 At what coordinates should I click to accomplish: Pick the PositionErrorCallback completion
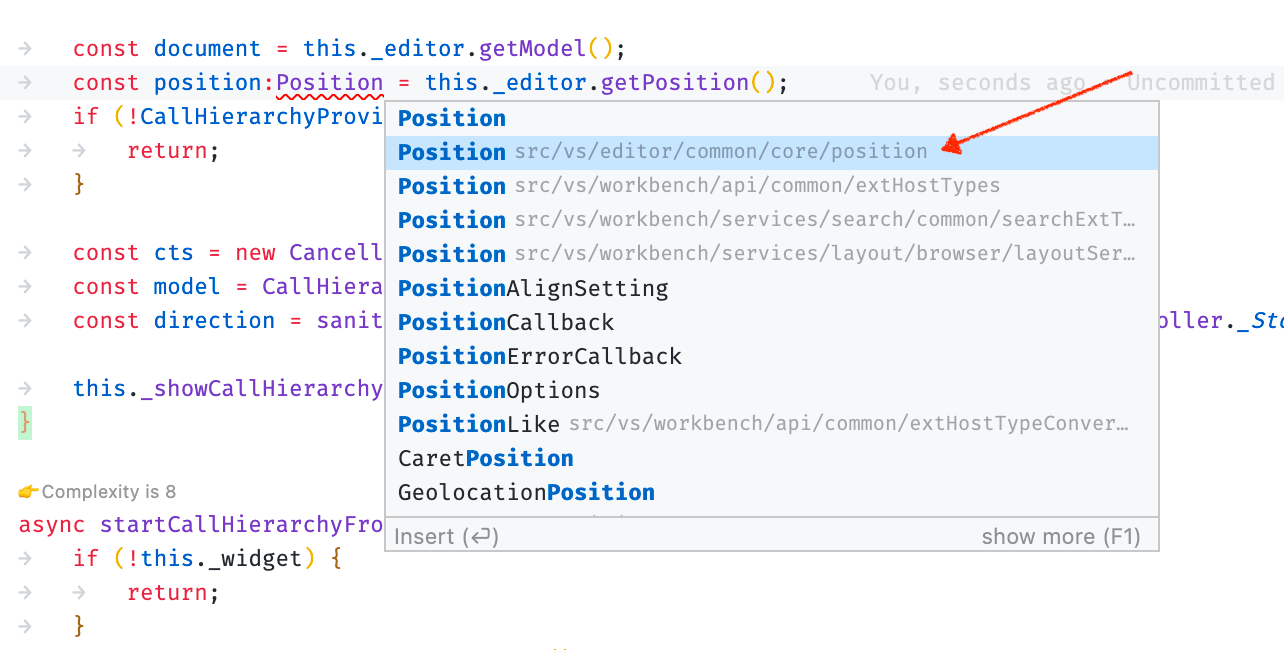[x=539, y=355]
